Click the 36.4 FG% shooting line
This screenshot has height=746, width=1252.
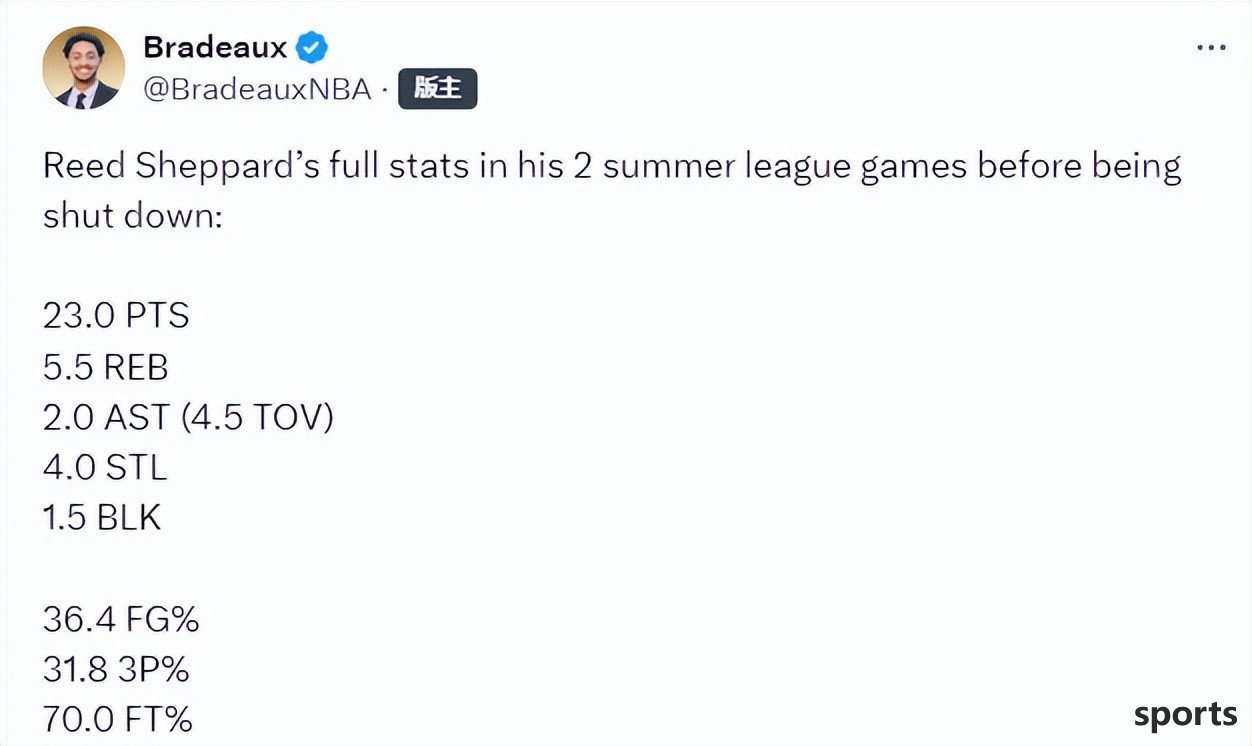tap(121, 620)
